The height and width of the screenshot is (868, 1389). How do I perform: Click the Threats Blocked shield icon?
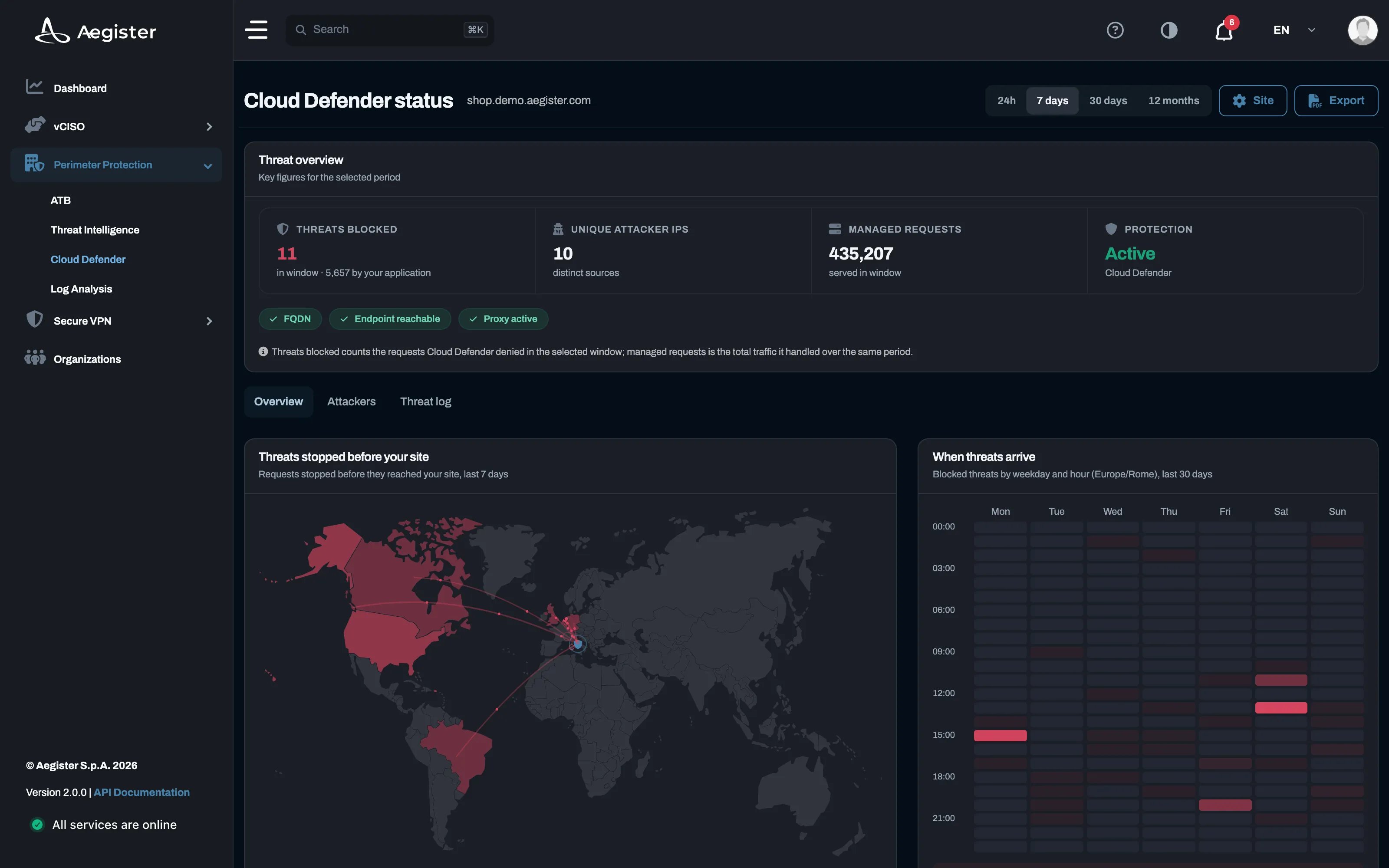pyautogui.click(x=283, y=229)
